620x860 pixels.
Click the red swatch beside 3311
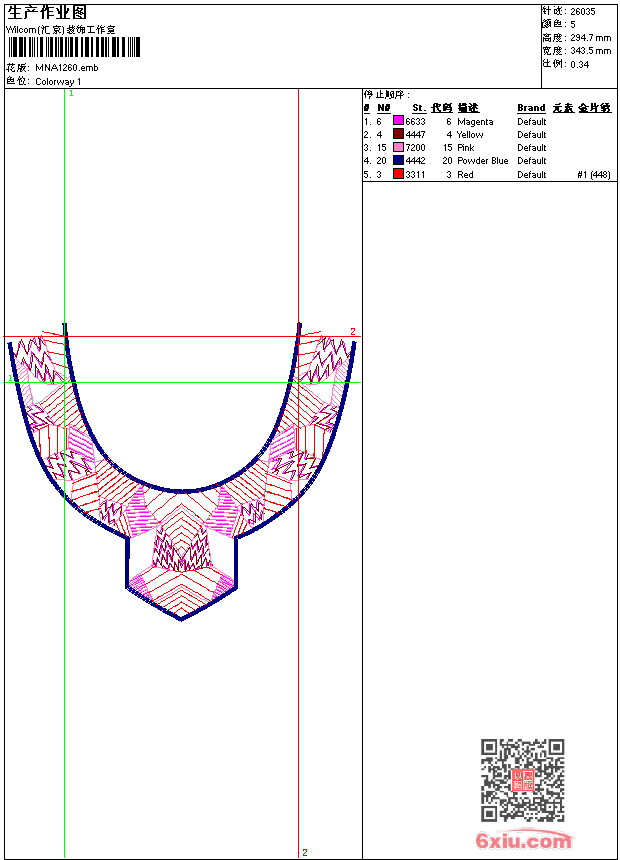398,174
